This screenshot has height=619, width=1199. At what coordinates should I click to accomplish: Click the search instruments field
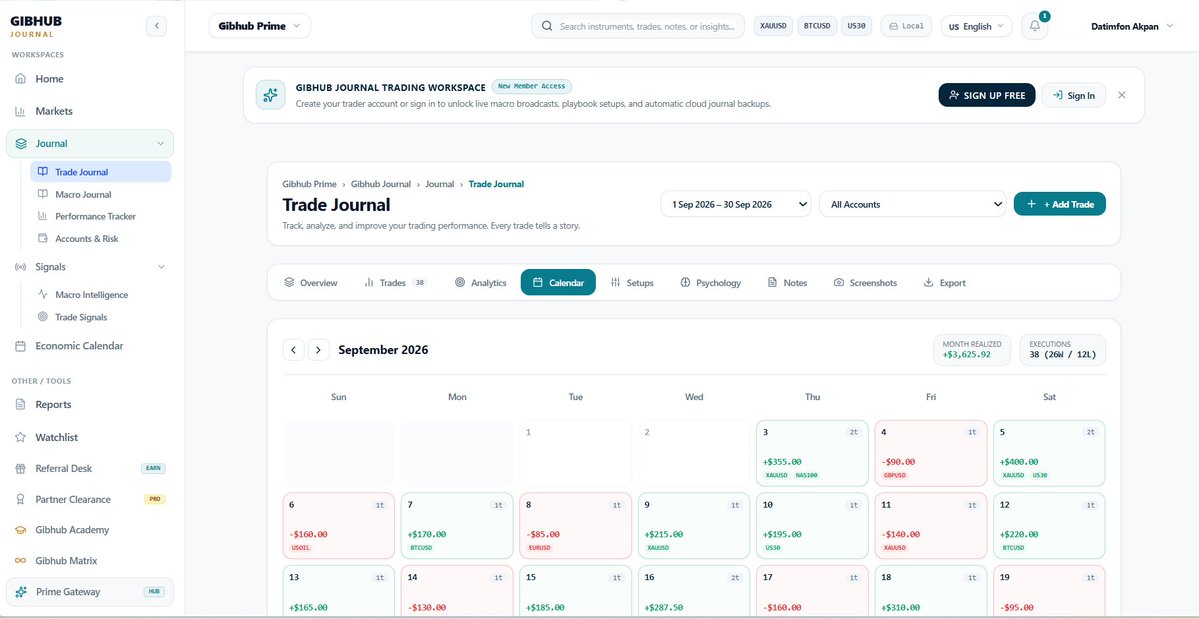click(638, 26)
